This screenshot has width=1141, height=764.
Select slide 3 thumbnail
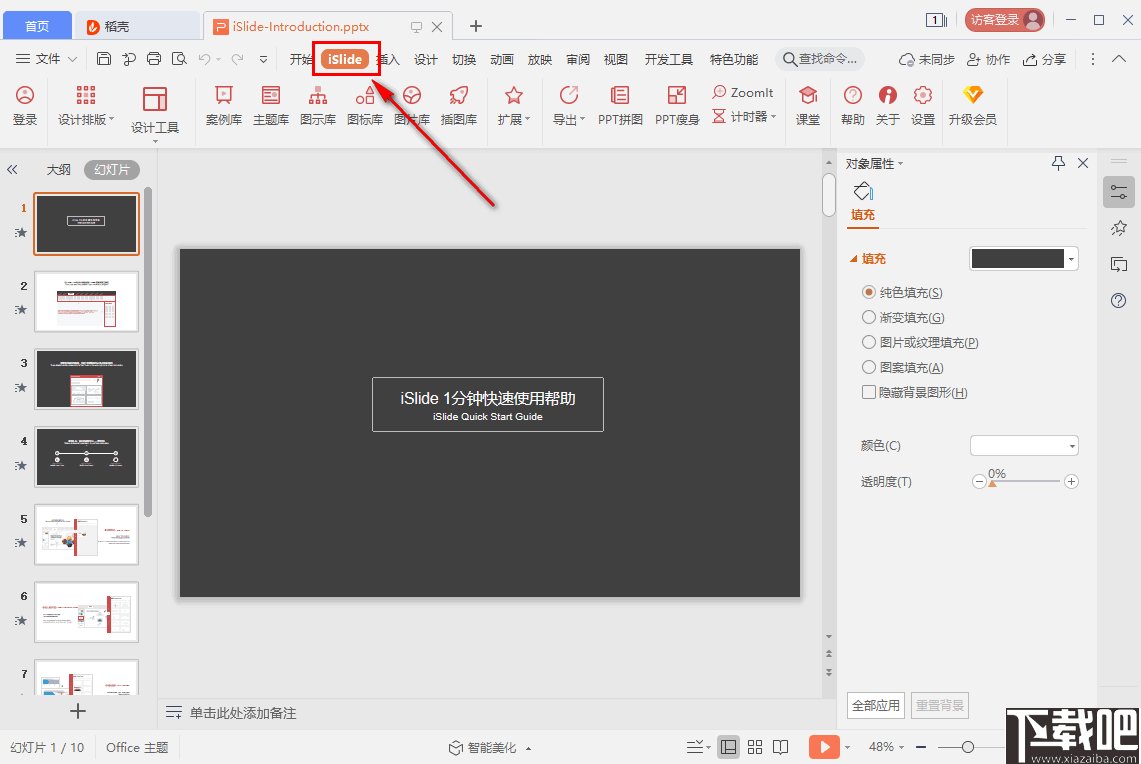coord(86,379)
